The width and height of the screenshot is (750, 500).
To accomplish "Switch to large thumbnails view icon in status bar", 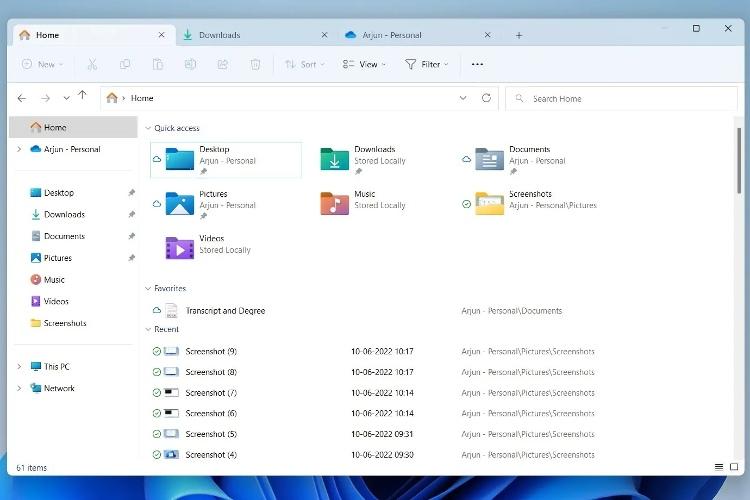I will coord(734,467).
